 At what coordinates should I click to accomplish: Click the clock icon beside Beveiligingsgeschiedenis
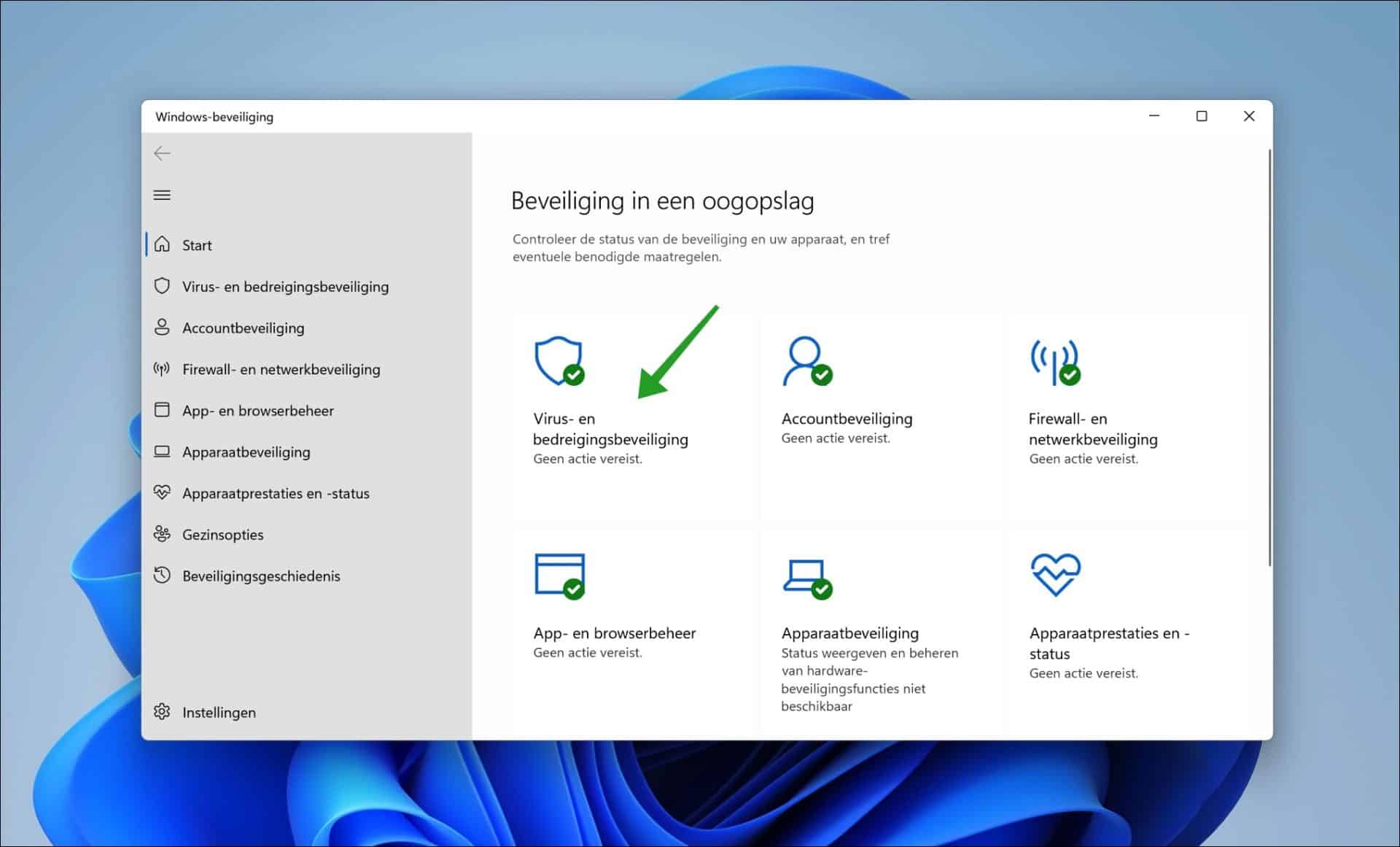(162, 576)
